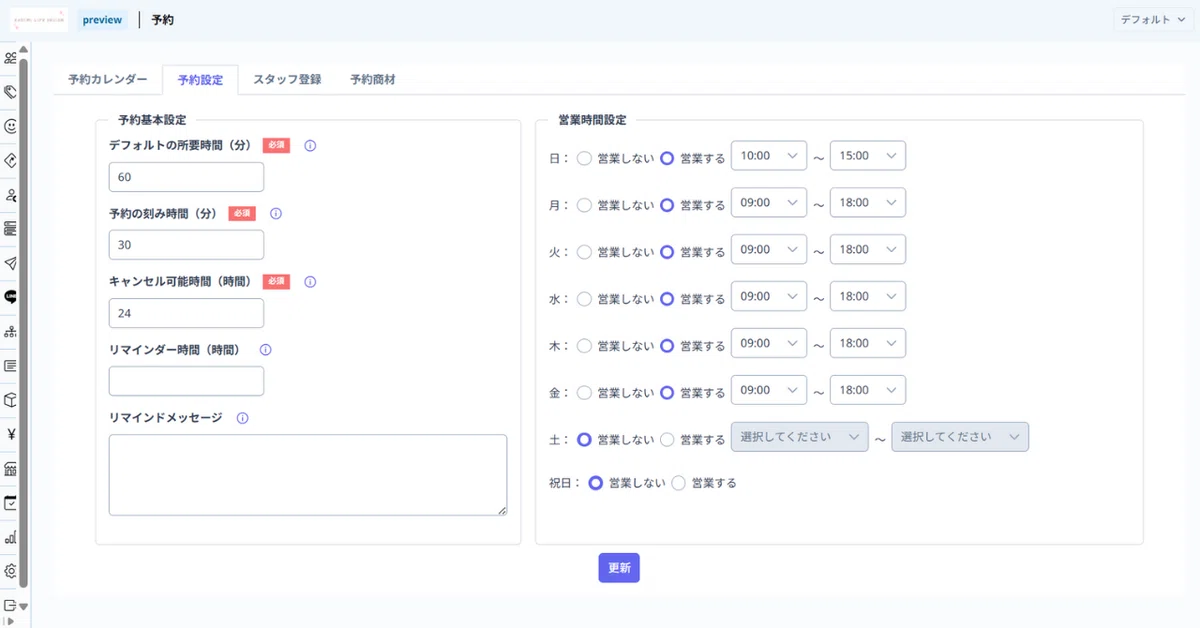The image size is (1200, 628).
Task: Open Saturday end time 選択してください dropdown
Action: [x=960, y=437]
